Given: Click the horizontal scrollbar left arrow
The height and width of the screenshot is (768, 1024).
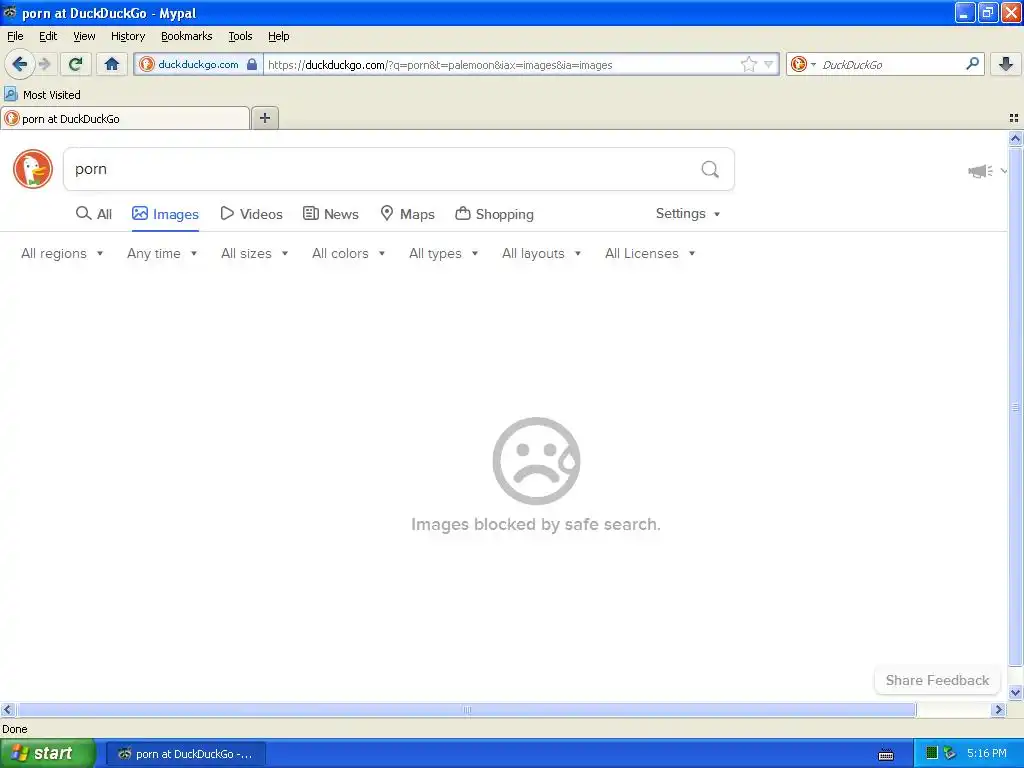Looking at the screenshot, I should click(x=7, y=710).
